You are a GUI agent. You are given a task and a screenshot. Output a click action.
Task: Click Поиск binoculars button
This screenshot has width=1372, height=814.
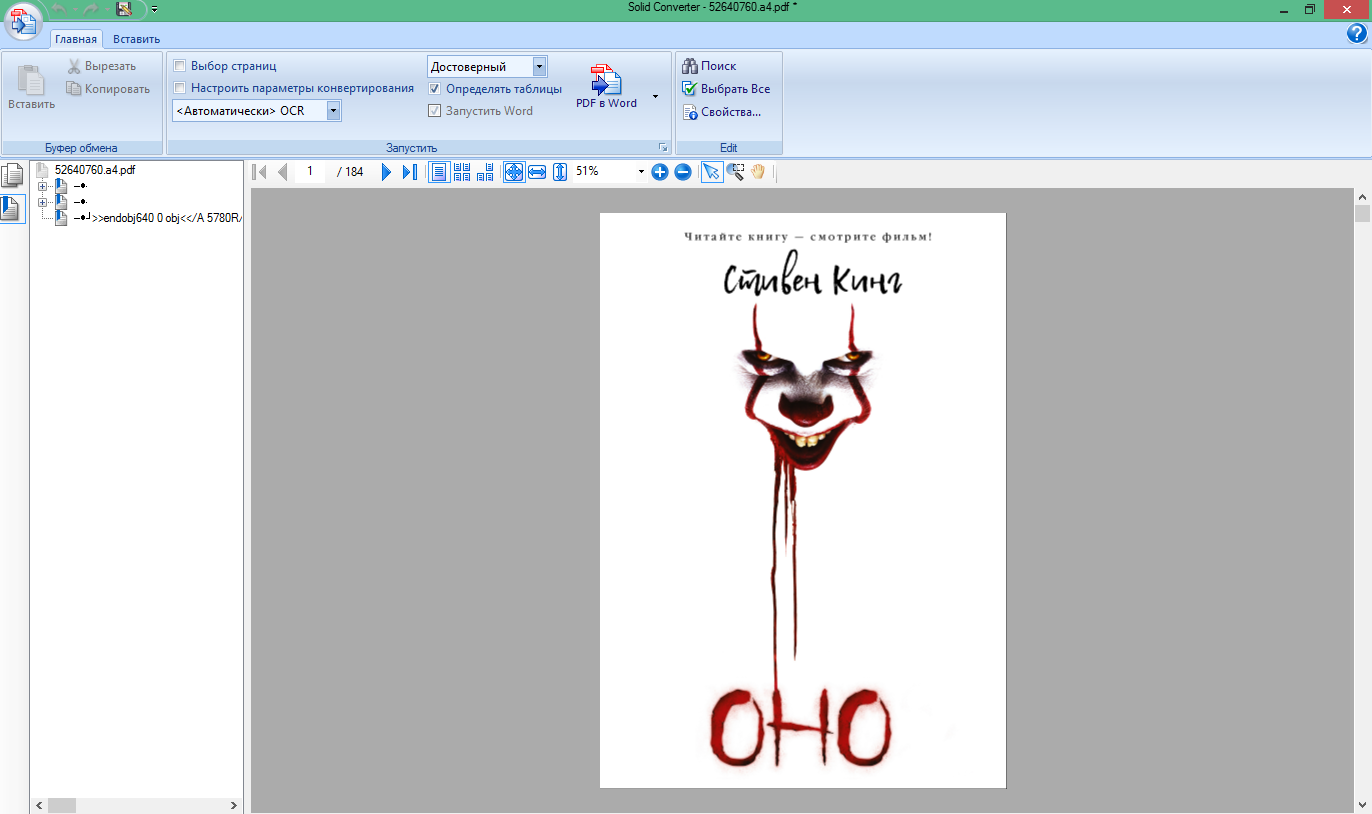709,66
